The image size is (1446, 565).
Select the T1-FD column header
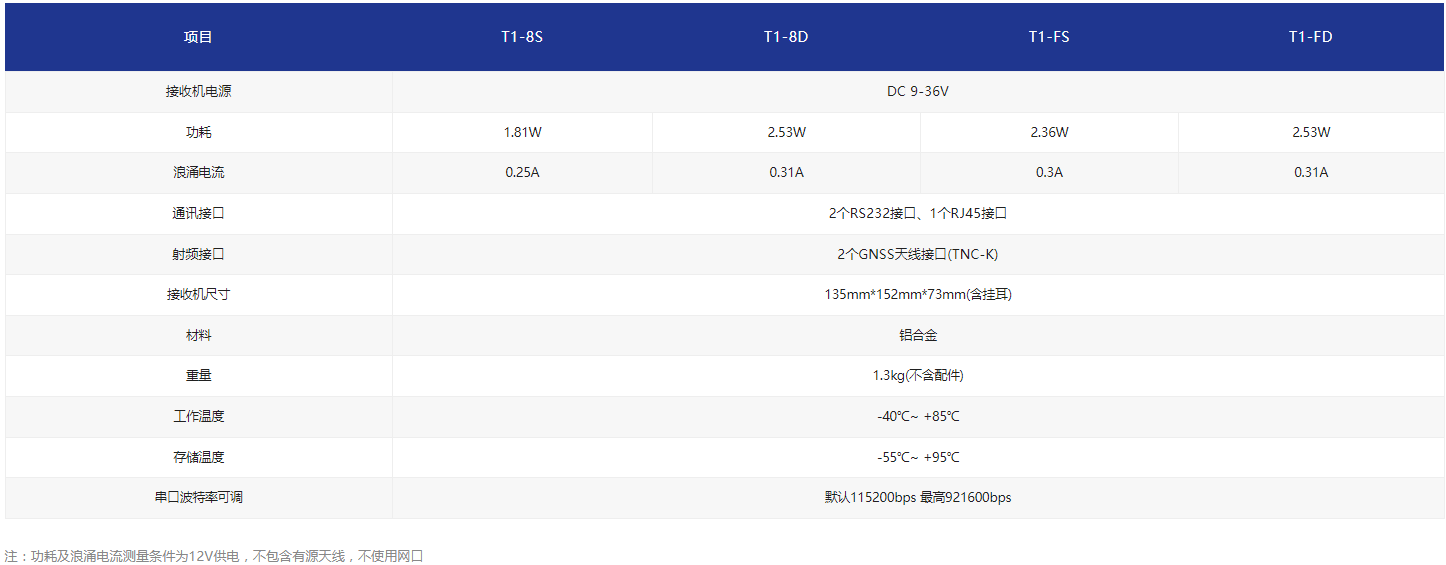[x=1311, y=37]
